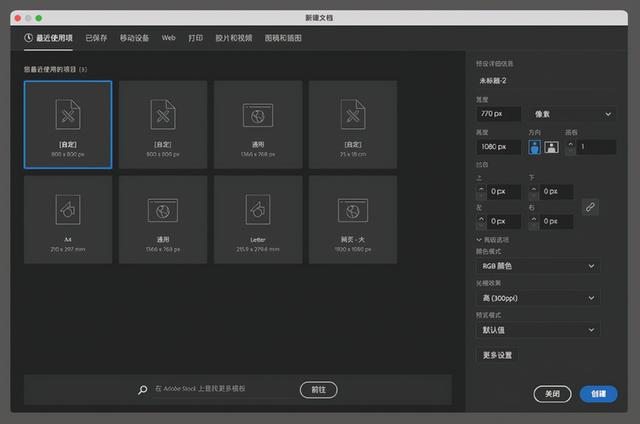Click the artboards count stepper arrows
Screen dimensions: 640x424
coord(570,147)
